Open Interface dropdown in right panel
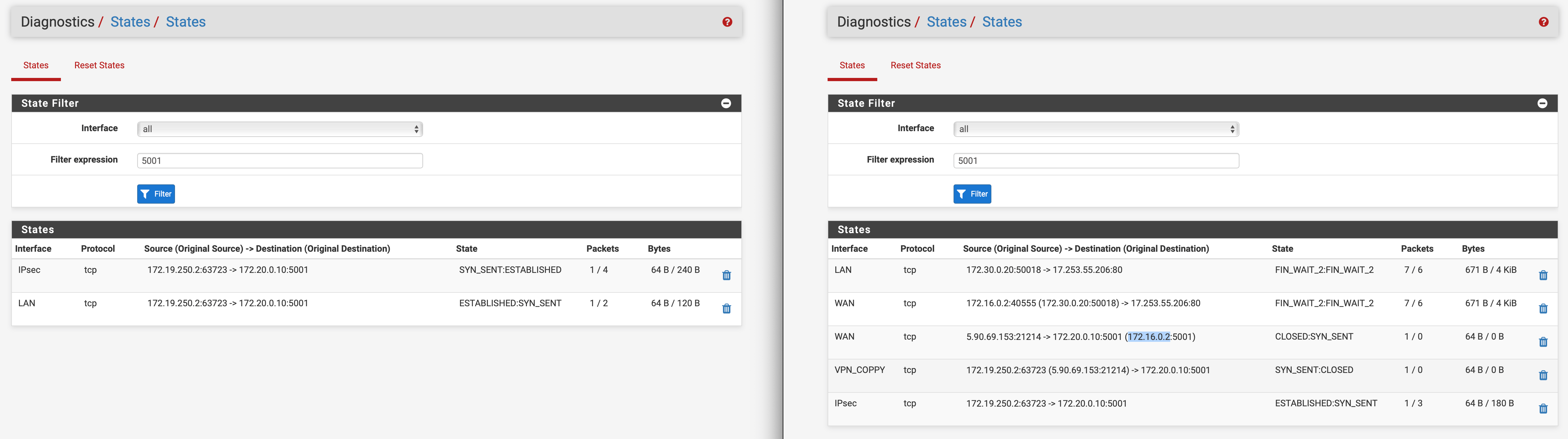1568x439 pixels. pyautogui.click(x=1096, y=129)
